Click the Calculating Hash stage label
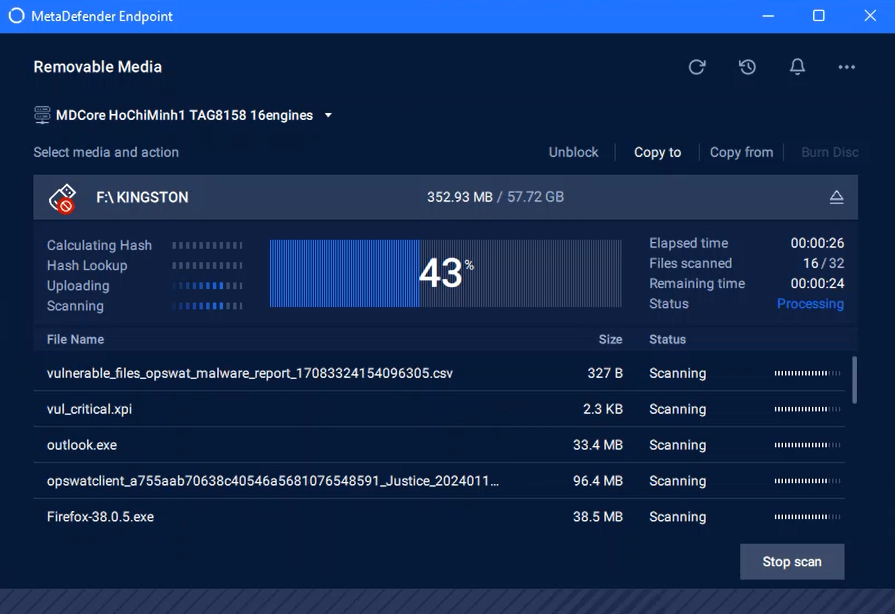Viewport: 895px width, 614px height. coord(99,245)
